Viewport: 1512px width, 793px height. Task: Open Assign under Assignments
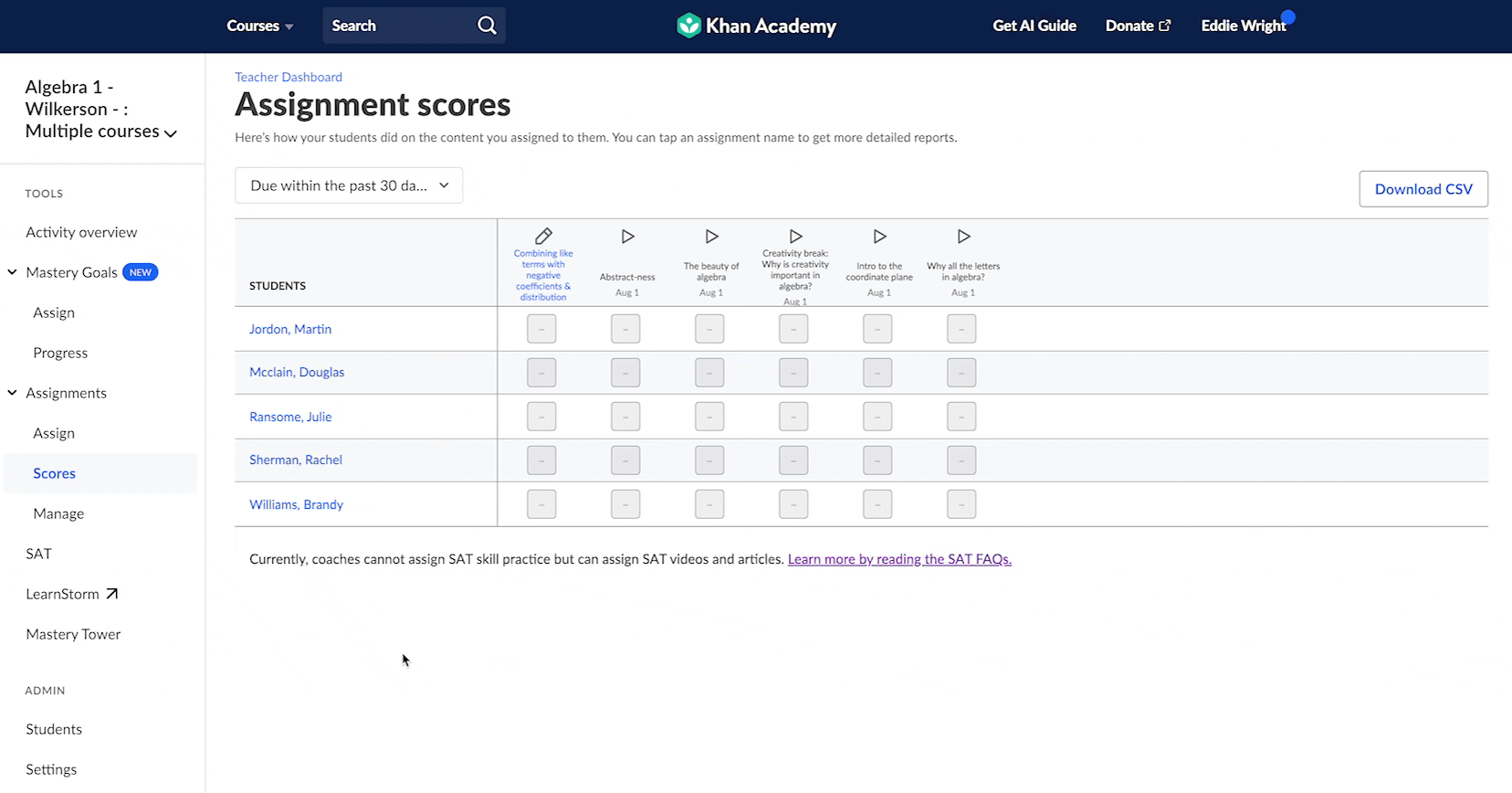pos(54,433)
